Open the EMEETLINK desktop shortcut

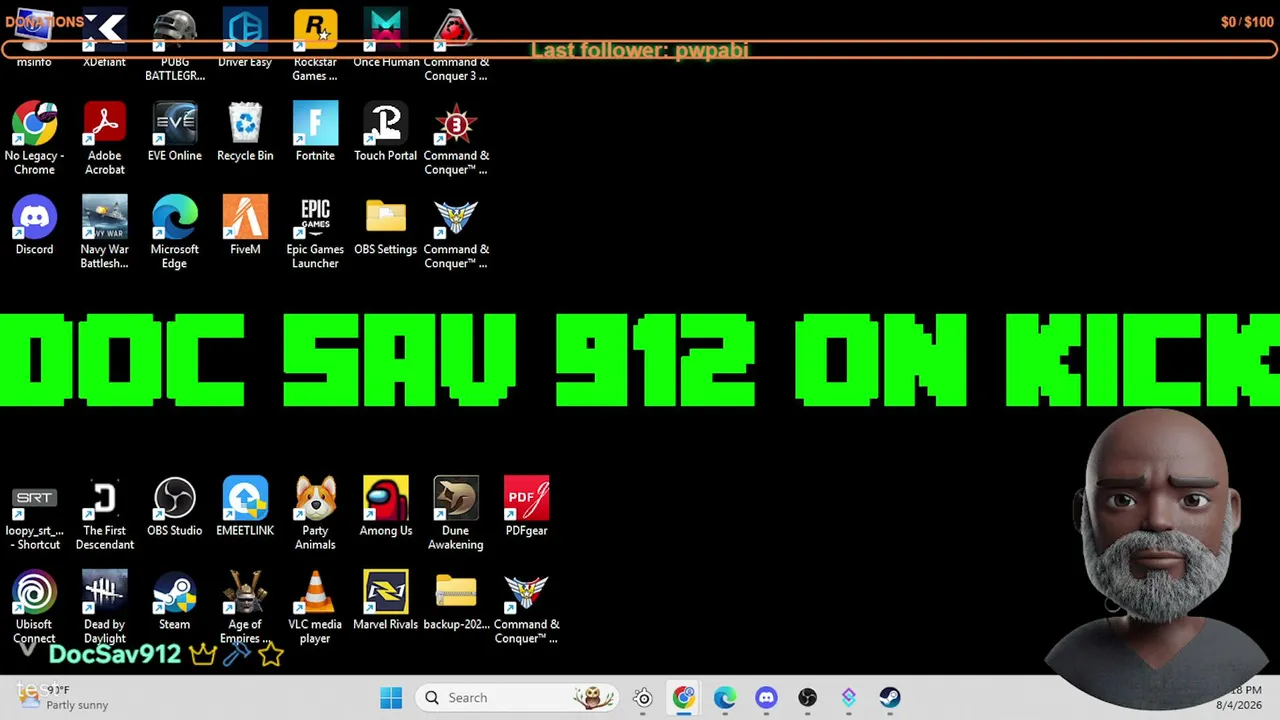click(245, 507)
